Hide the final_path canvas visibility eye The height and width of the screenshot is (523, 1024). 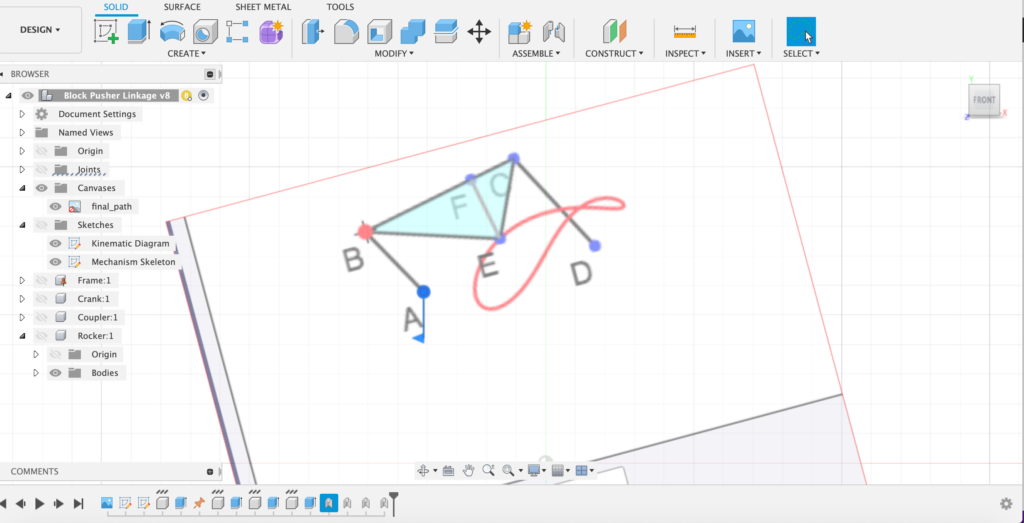coord(56,206)
